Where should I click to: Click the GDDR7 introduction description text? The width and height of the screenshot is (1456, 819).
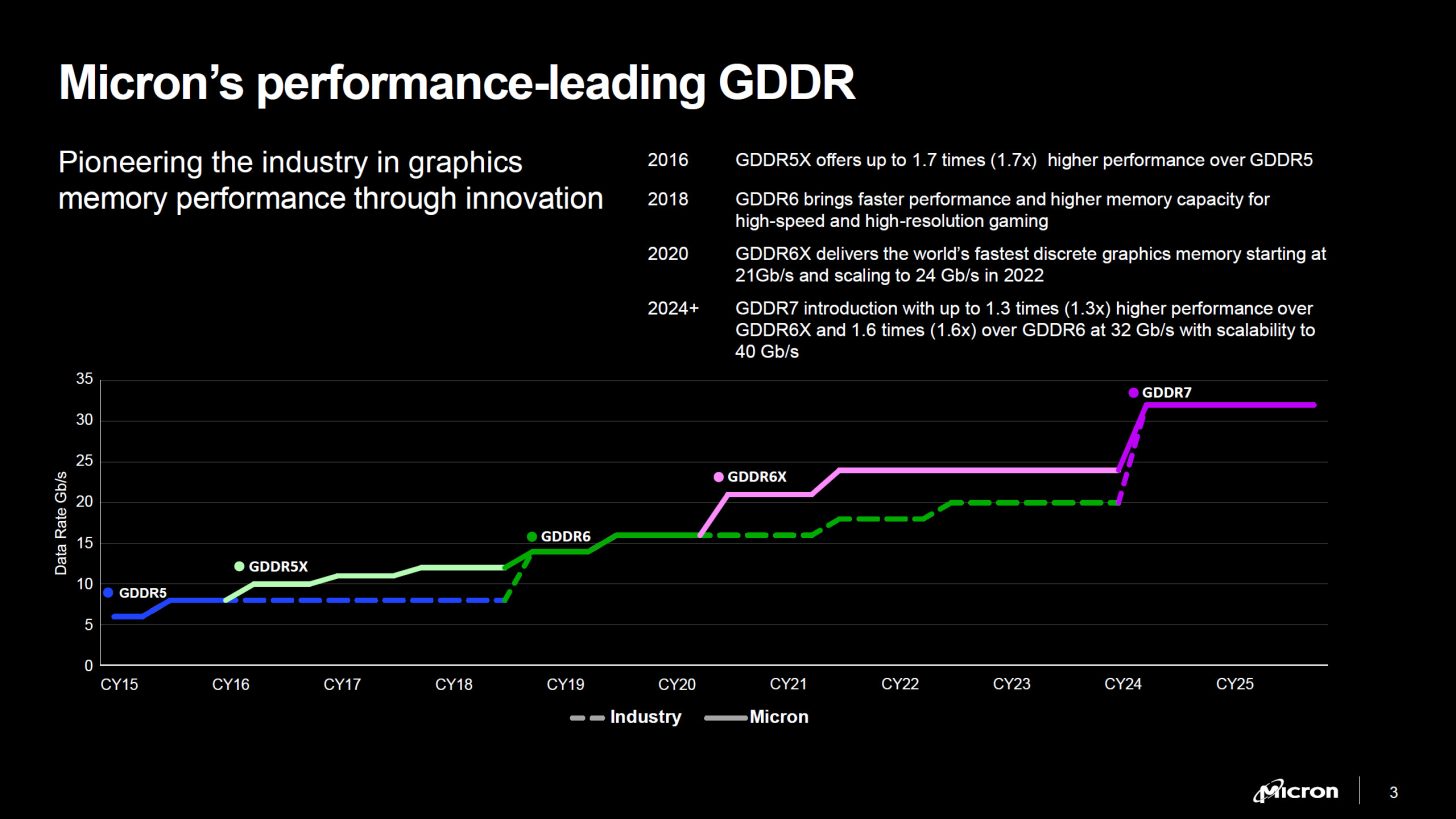tap(1025, 331)
